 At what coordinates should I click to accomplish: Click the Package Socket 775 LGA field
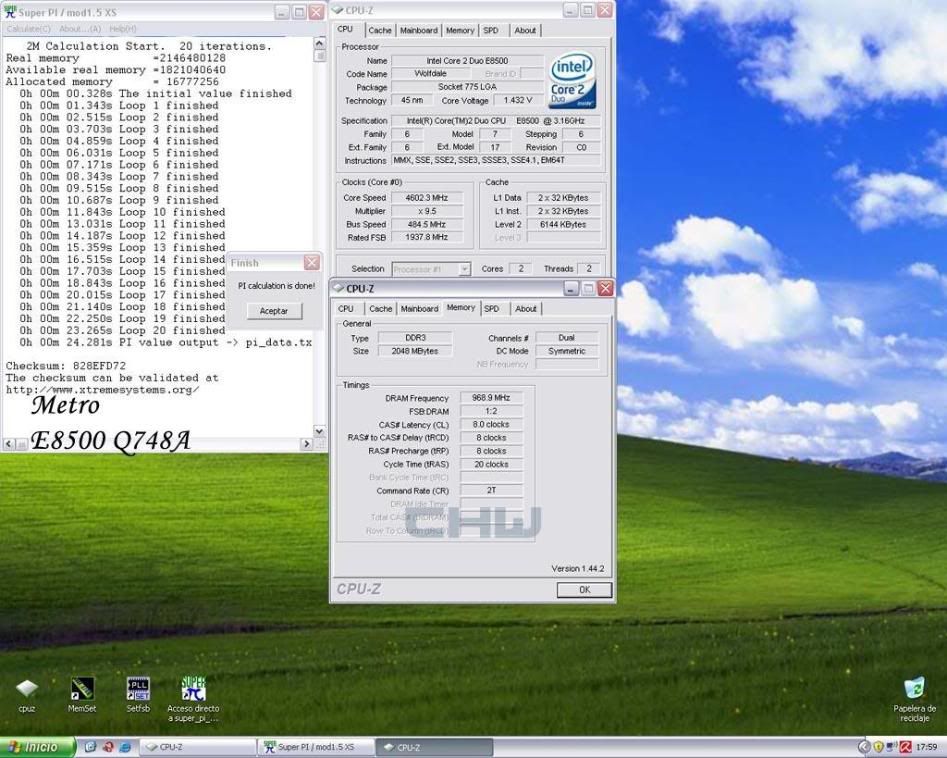click(x=467, y=87)
